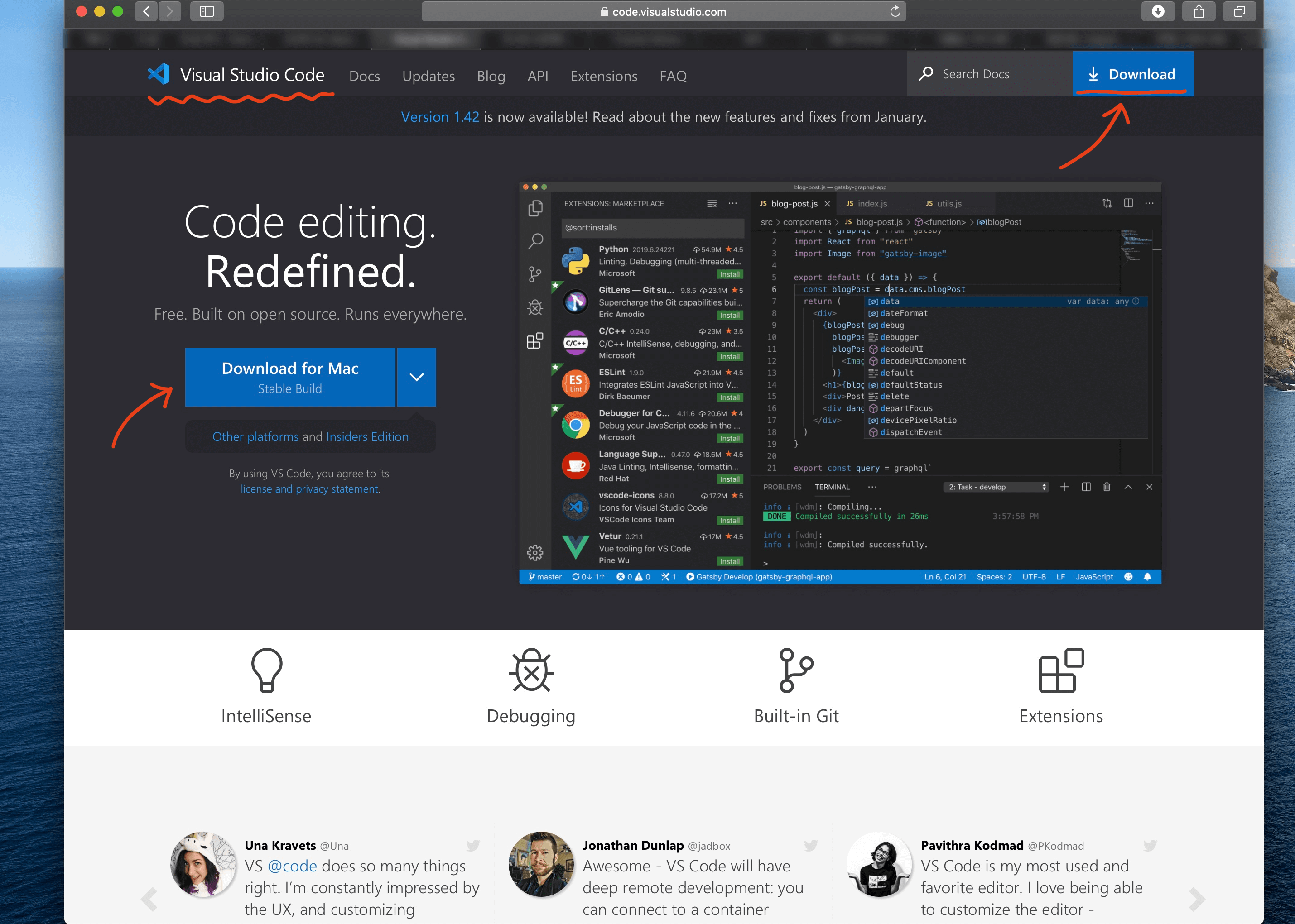The height and width of the screenshot is (924, 1295).
Task: Go to previous testimonial arrow
Action: tap(149, 899)
